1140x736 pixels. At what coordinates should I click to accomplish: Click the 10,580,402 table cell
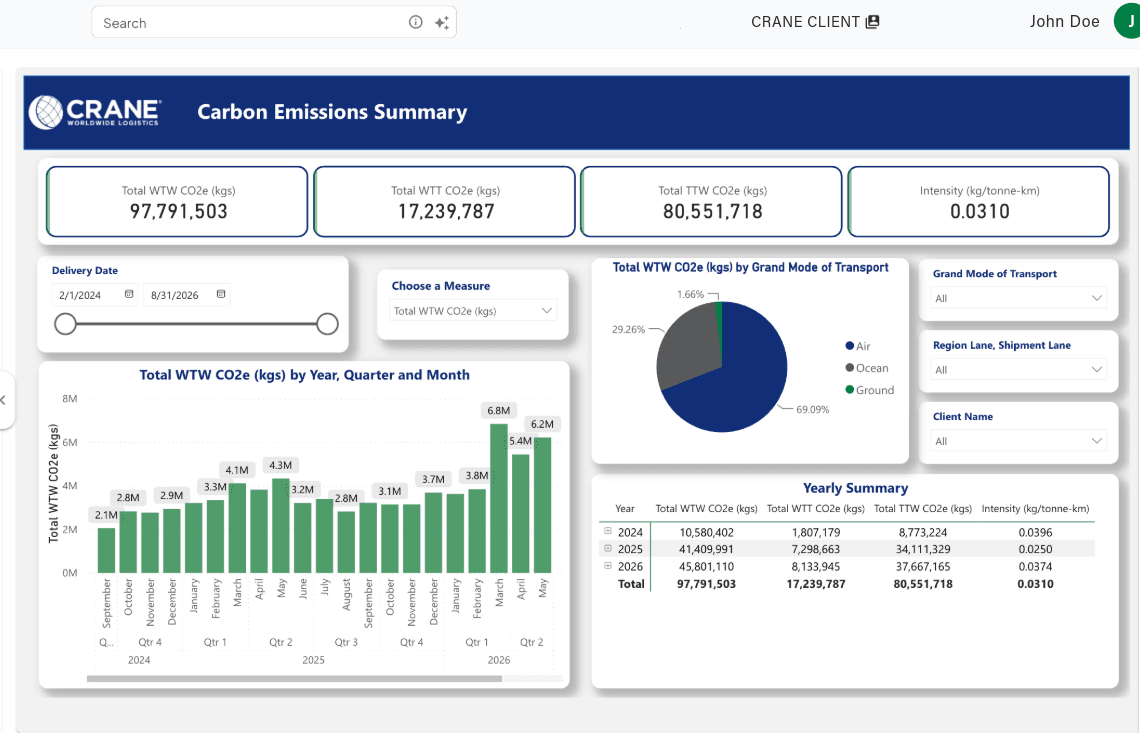coord(707,532)
